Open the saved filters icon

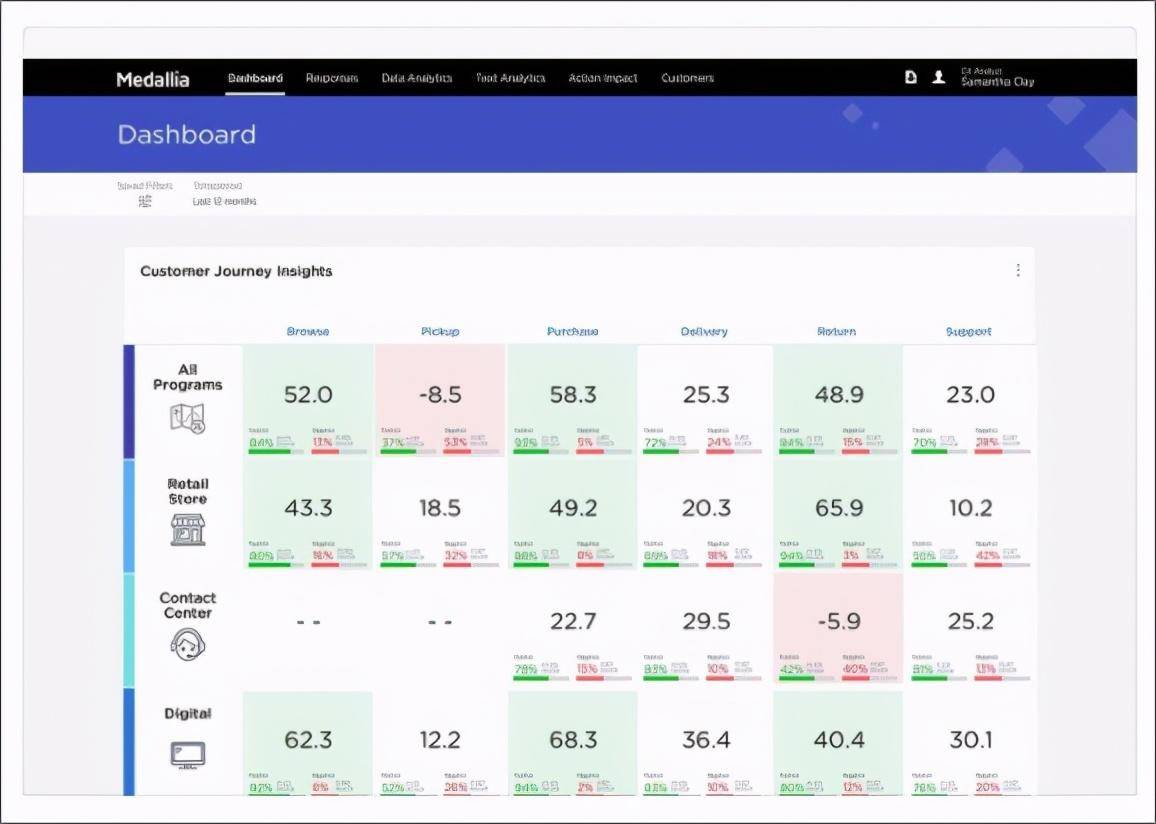click(145, 201)
